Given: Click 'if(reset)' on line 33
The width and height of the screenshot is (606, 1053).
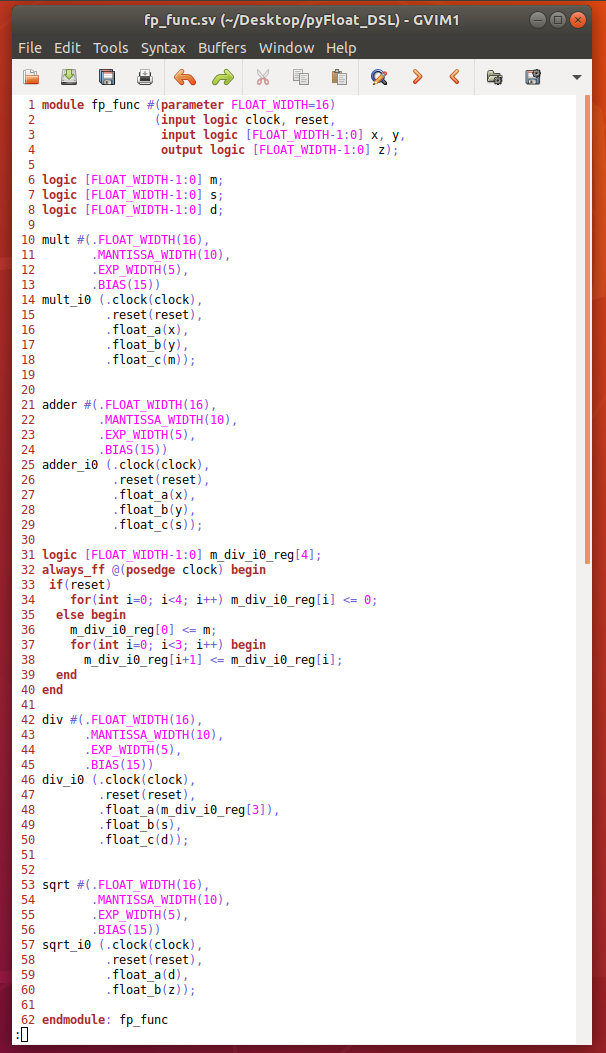Looking at the screenshot, I should (x=80, y=585).
